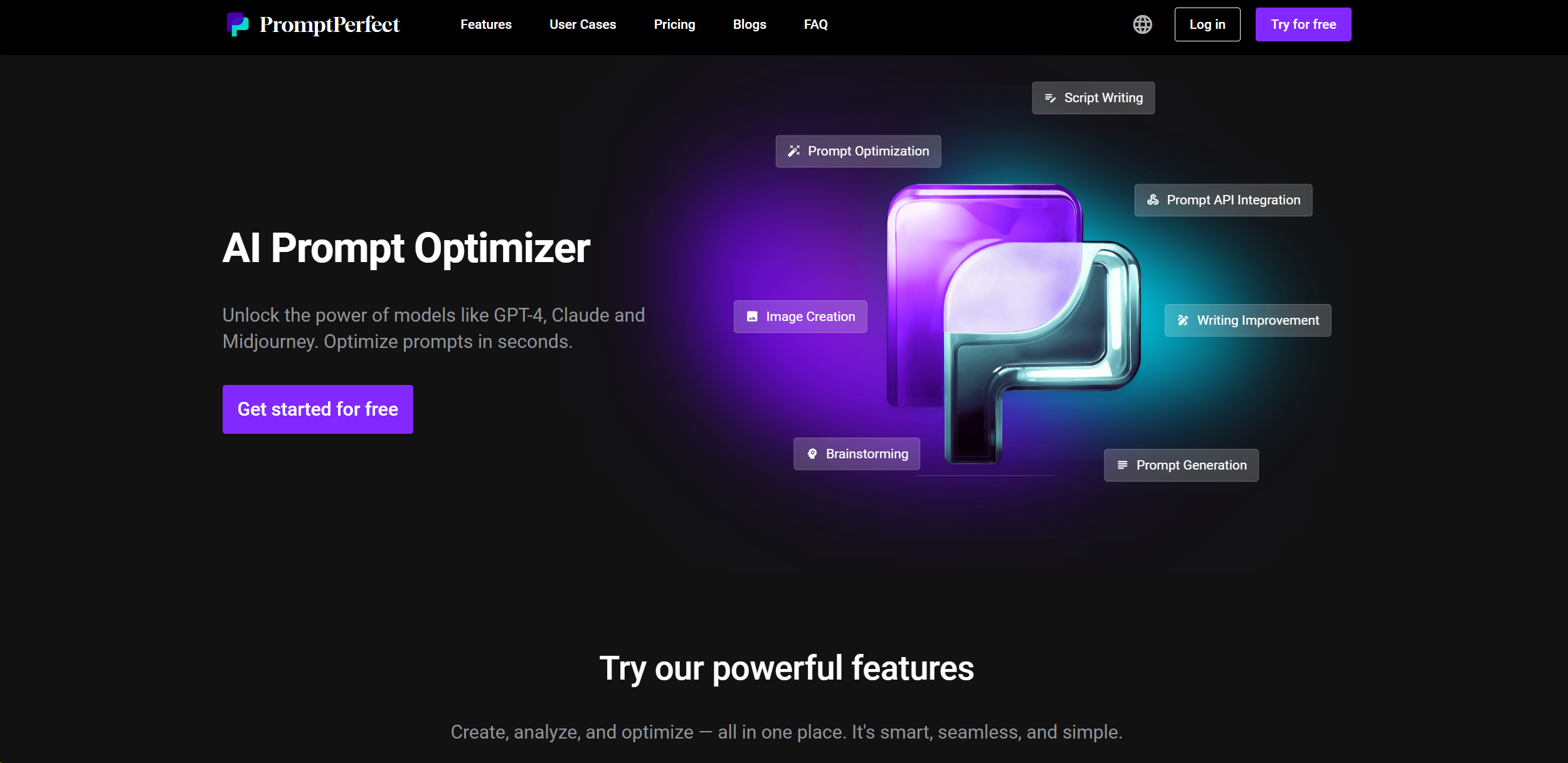This screenshot has height=763, width=1568.
Task: Click the Writing Improvement feature tag
Action: tap(1248, 320)
